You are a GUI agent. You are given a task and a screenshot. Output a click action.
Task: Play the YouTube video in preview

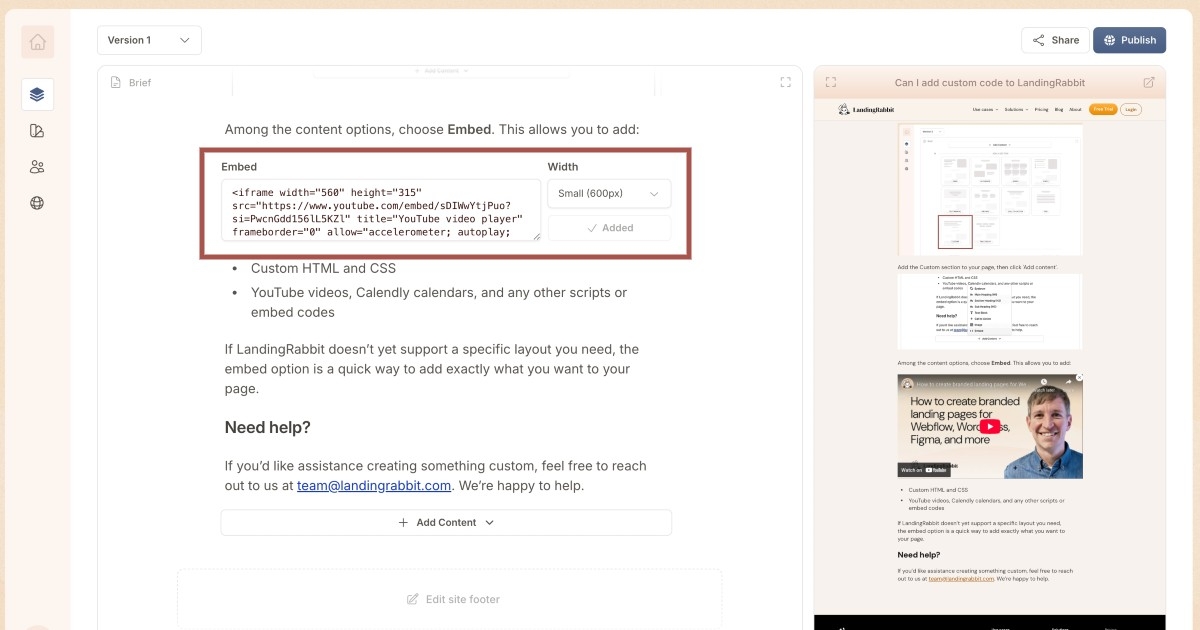pos(989,426)
